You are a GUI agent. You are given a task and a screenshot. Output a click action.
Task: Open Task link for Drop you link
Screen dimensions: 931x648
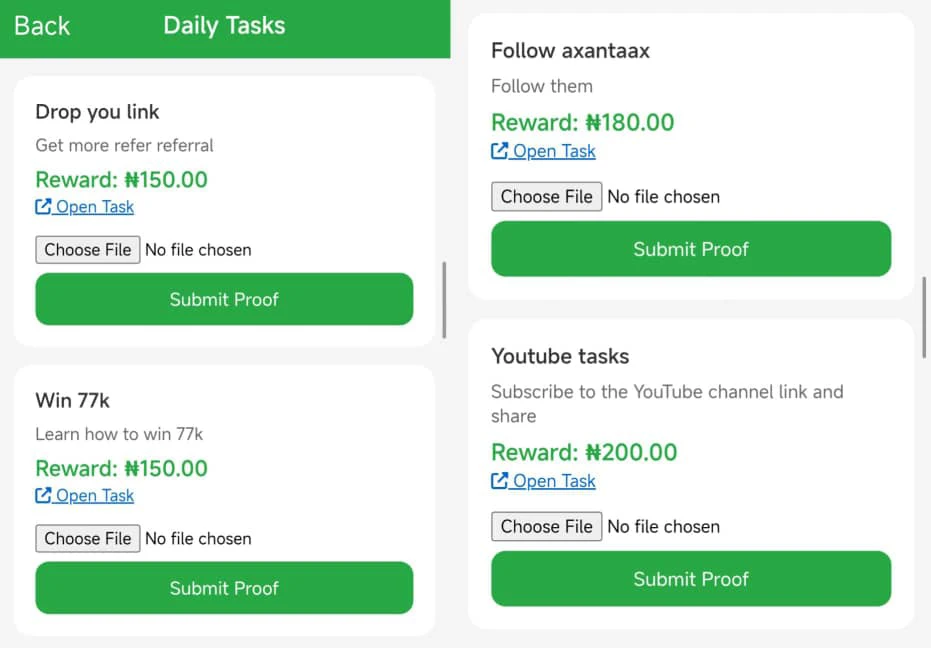(94, 207)
